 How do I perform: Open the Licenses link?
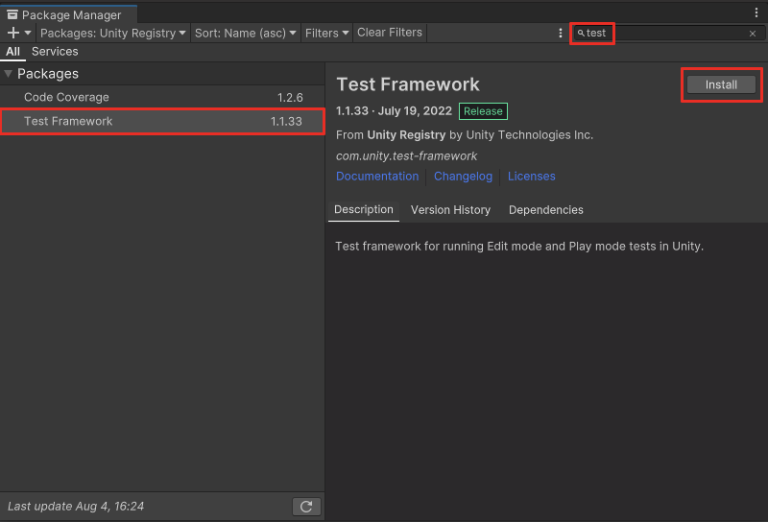point(531,176)
